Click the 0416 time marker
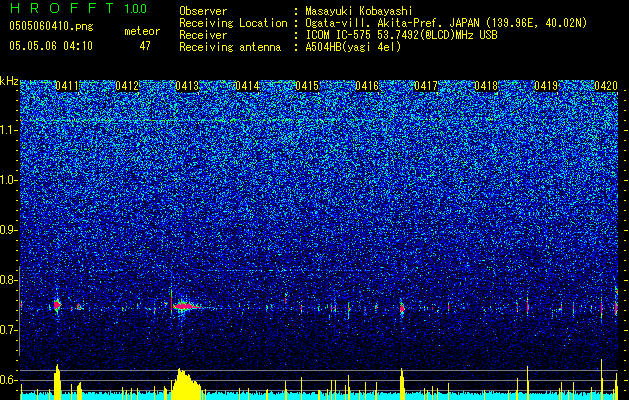 [x=367, y=86]
